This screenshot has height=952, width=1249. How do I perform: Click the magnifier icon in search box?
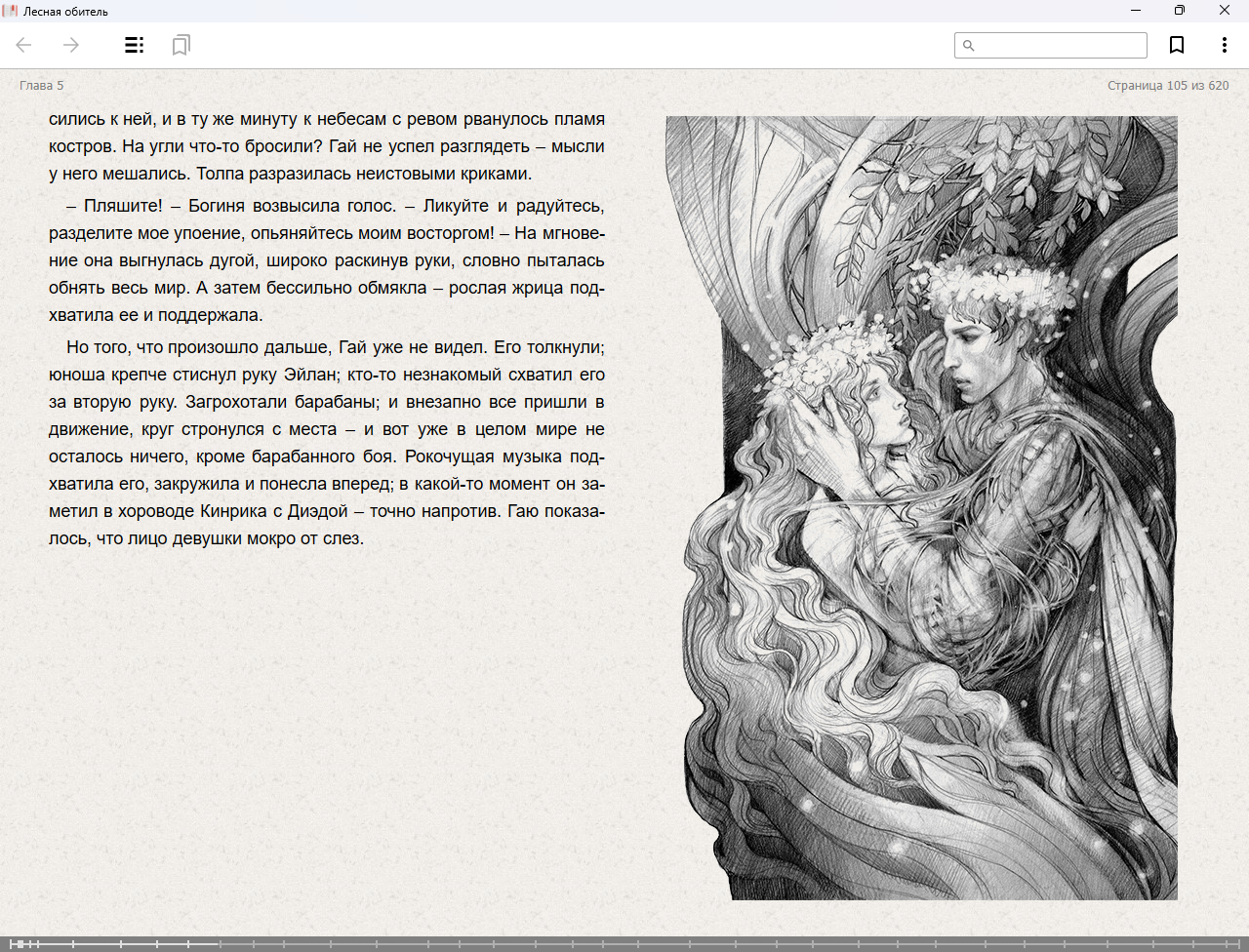pyautogui.click(x=969, y=46)
